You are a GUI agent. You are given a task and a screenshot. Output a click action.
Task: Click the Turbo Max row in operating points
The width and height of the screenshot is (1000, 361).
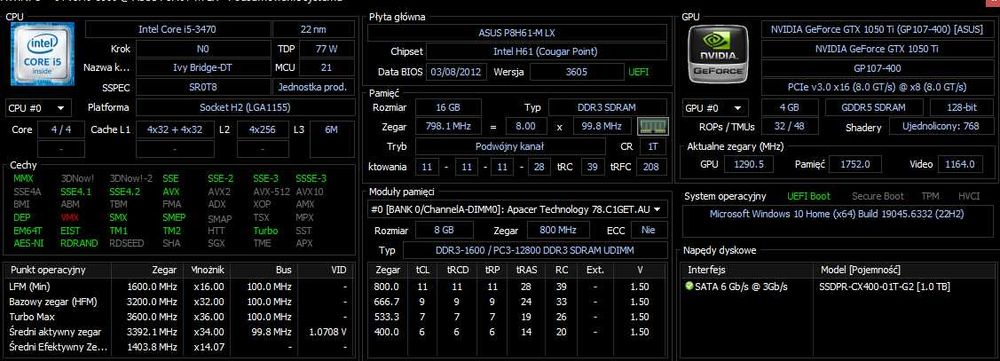click(178, 317)
